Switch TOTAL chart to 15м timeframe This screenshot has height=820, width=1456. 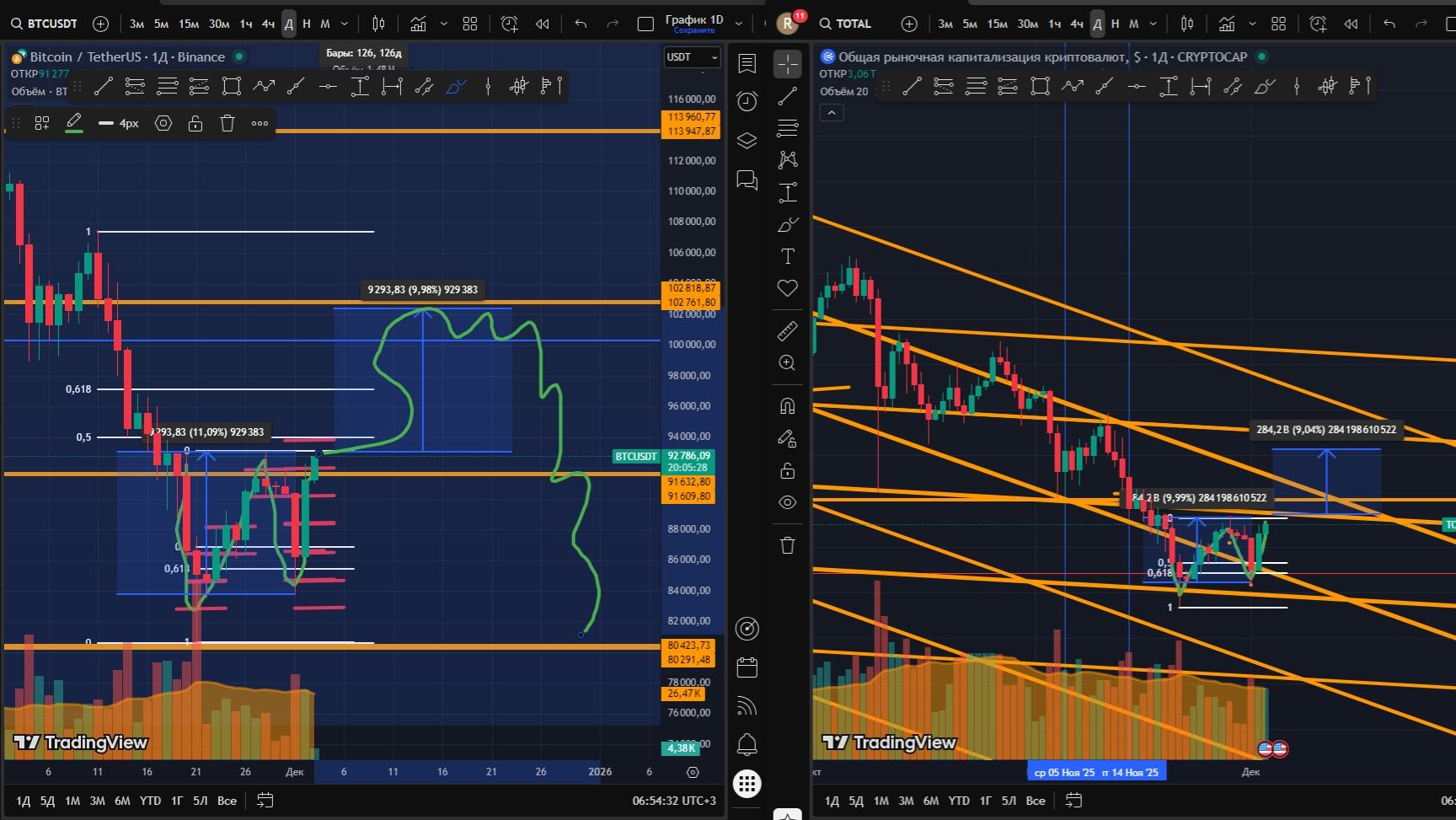pyautogui.click(x=998, y=24)
